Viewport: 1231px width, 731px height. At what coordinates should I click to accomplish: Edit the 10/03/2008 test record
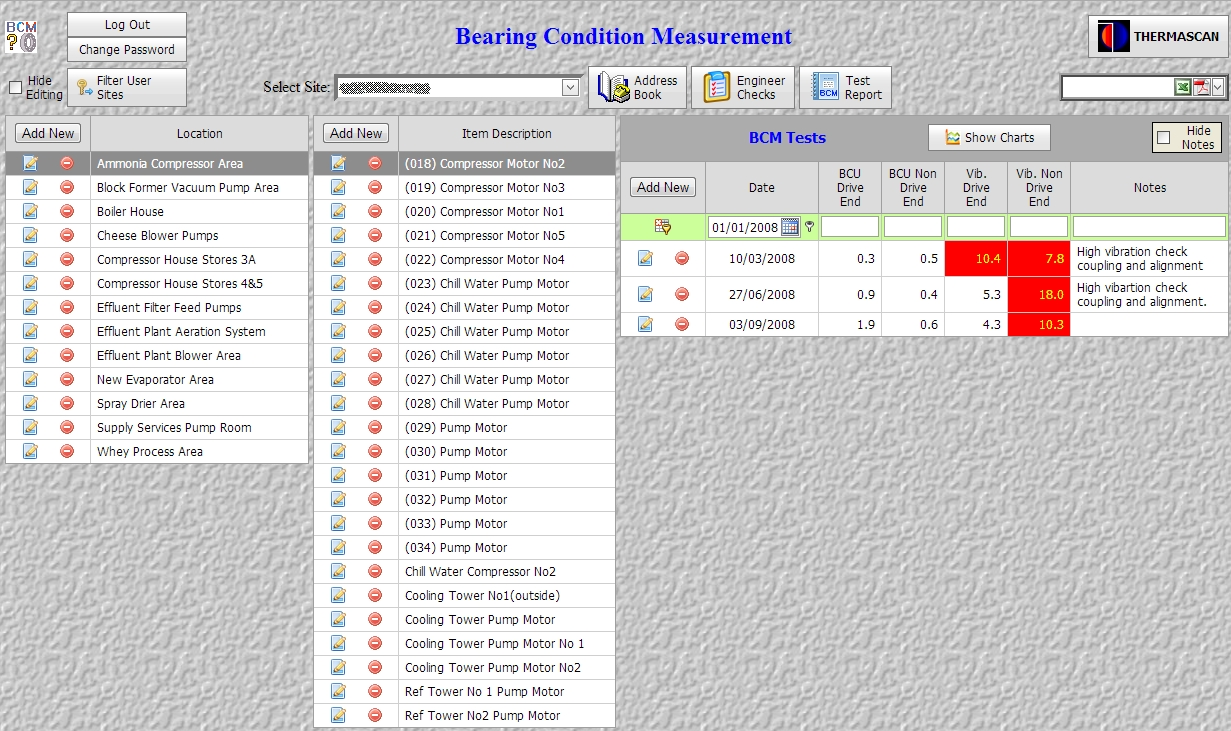coord(645,258)
